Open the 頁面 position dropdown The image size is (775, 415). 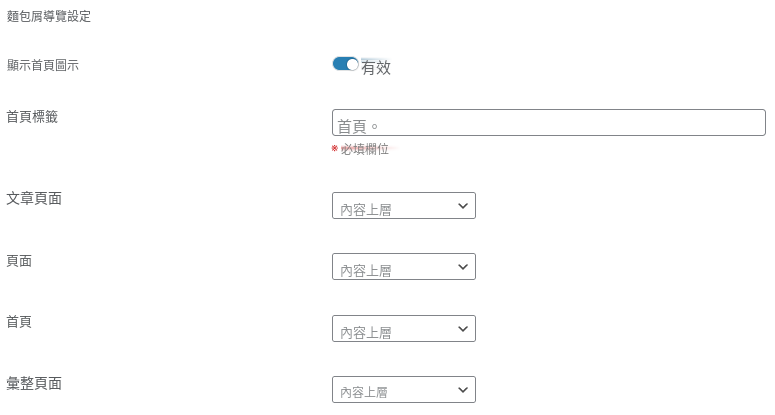(404, 267)
